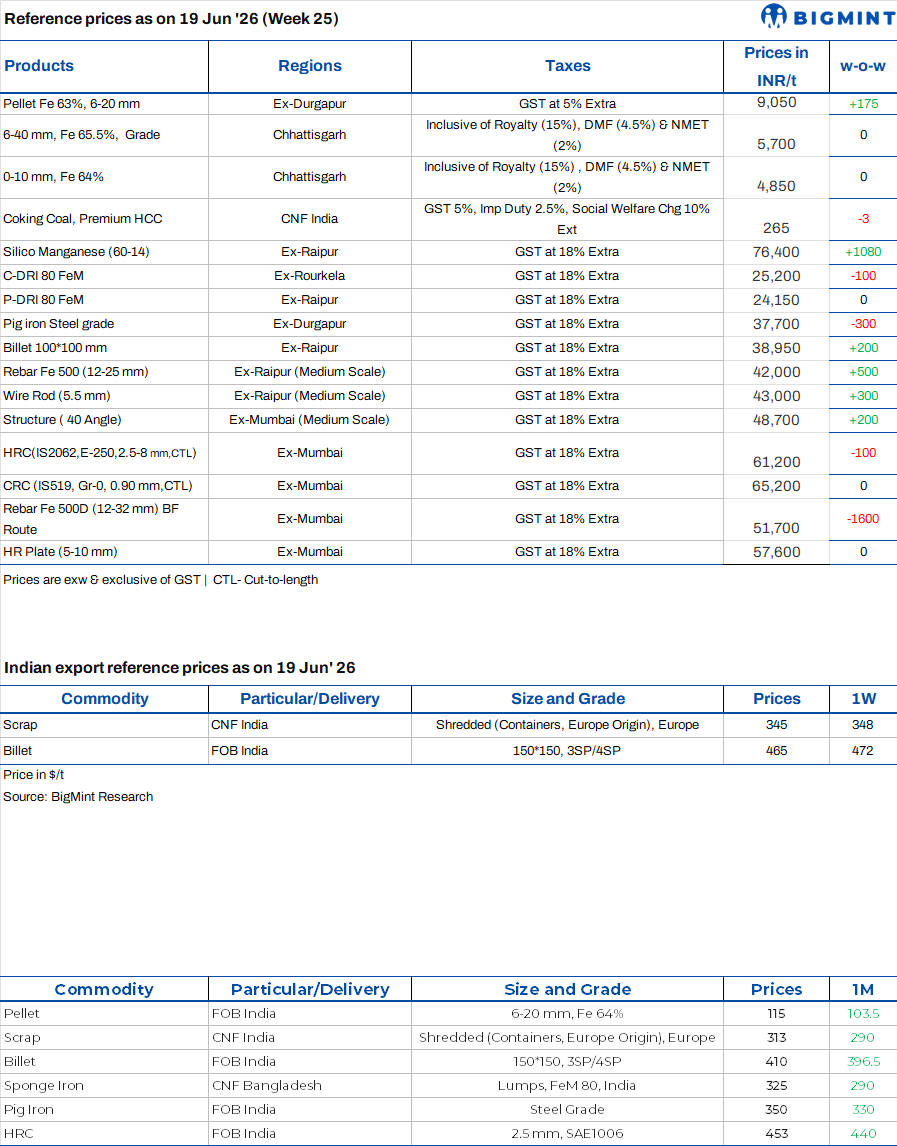Click the 345 scrap export price

pyautogui.click(x=776, y=725)
